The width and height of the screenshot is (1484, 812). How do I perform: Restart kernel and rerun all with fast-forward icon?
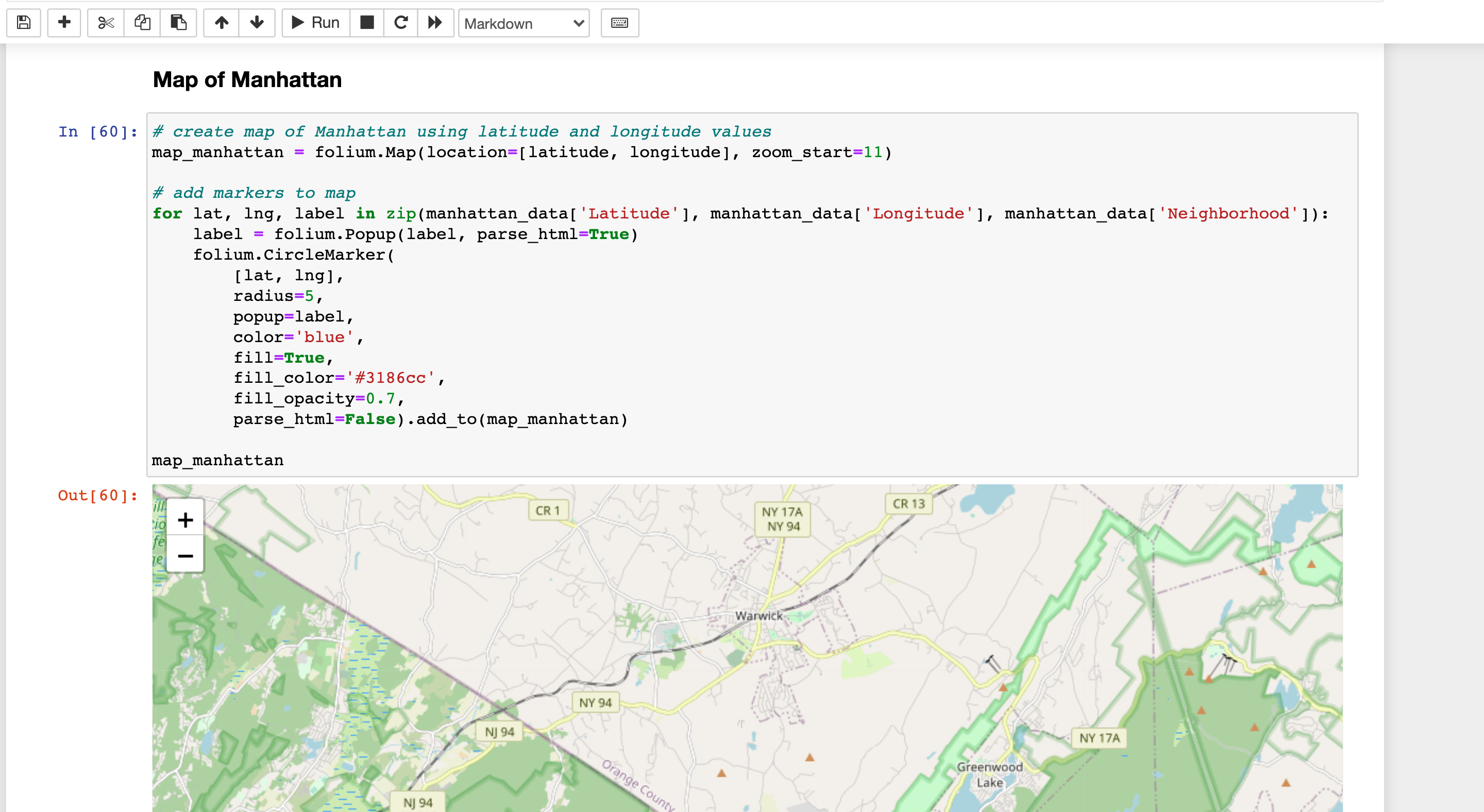coord(435,23)
